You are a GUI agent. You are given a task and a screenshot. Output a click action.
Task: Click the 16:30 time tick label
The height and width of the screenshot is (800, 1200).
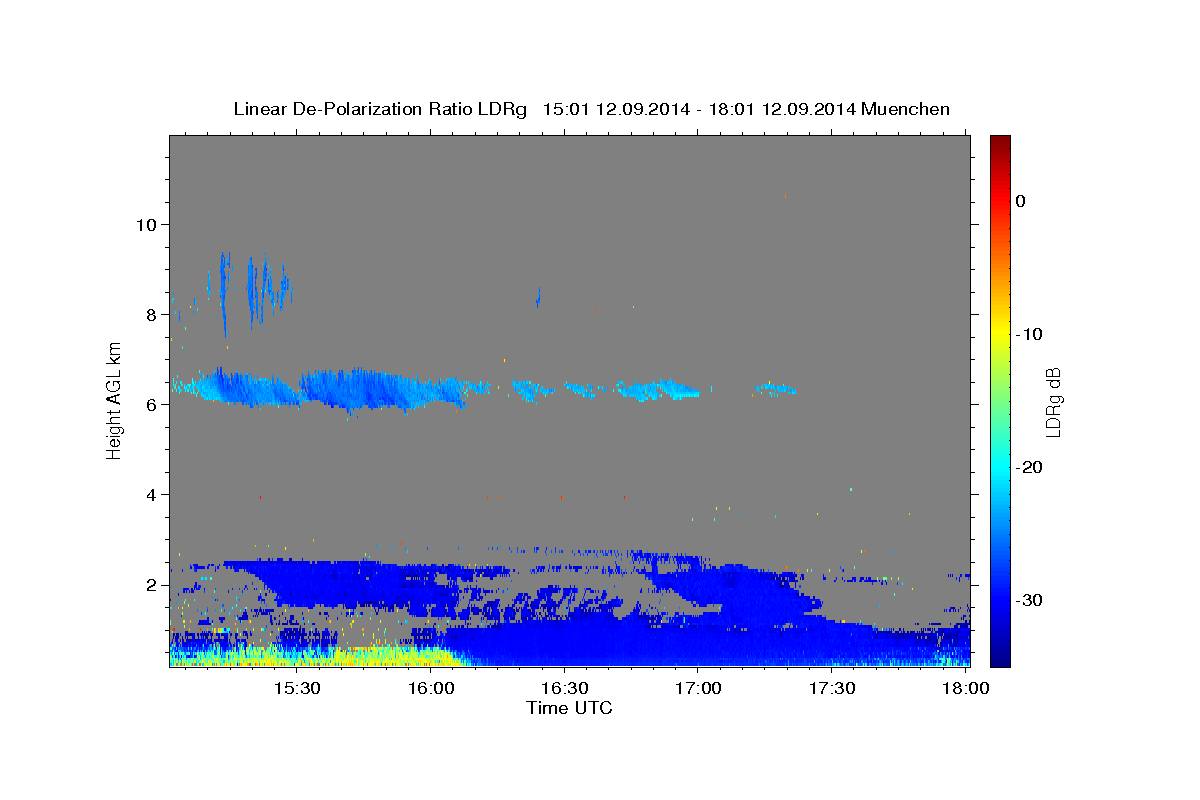pyautogui.click(x=564, y=689)
